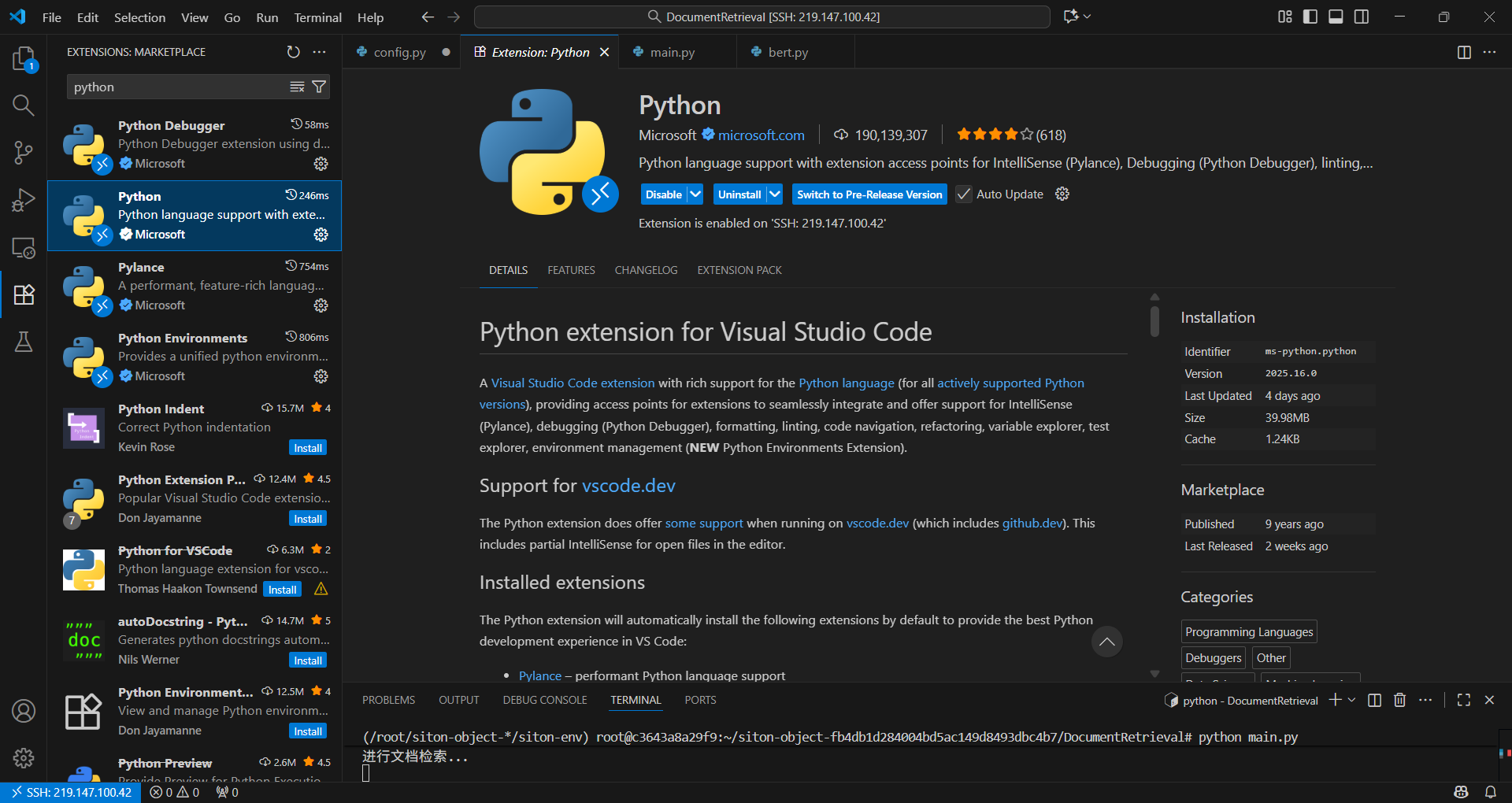Click SSH remote indicator in status bar
Screen dimensions: 1512x803
click(71, 792)
